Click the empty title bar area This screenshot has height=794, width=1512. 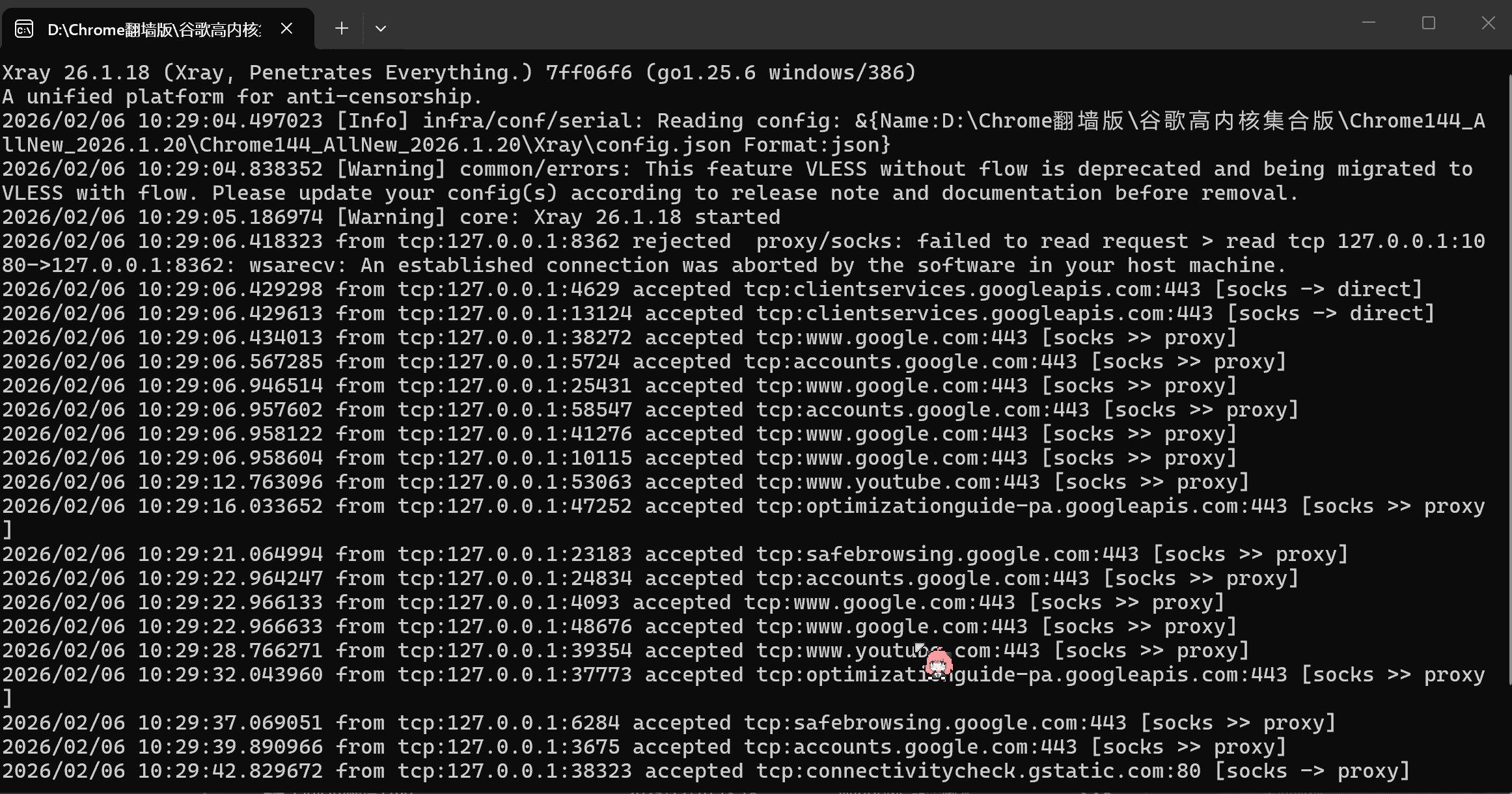(x=846, y=25)
